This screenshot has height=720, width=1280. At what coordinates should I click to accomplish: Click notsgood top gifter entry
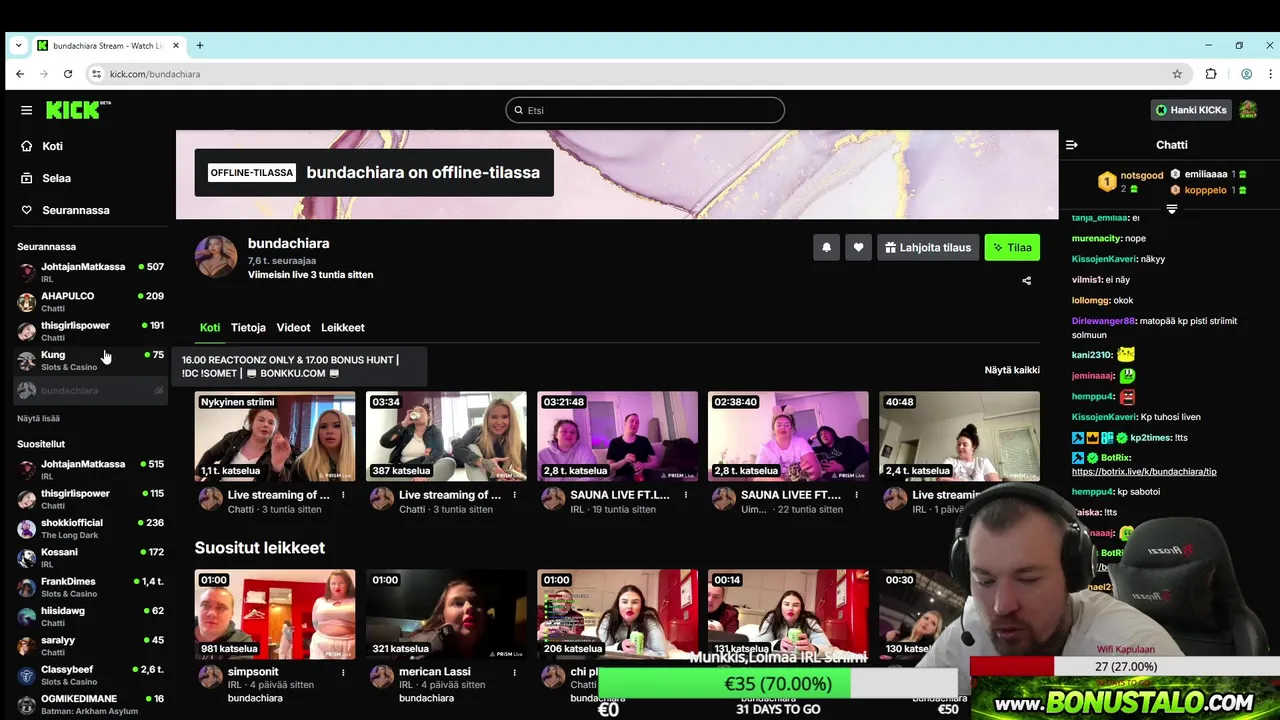pyautogui.click(x=1131, y=181)
